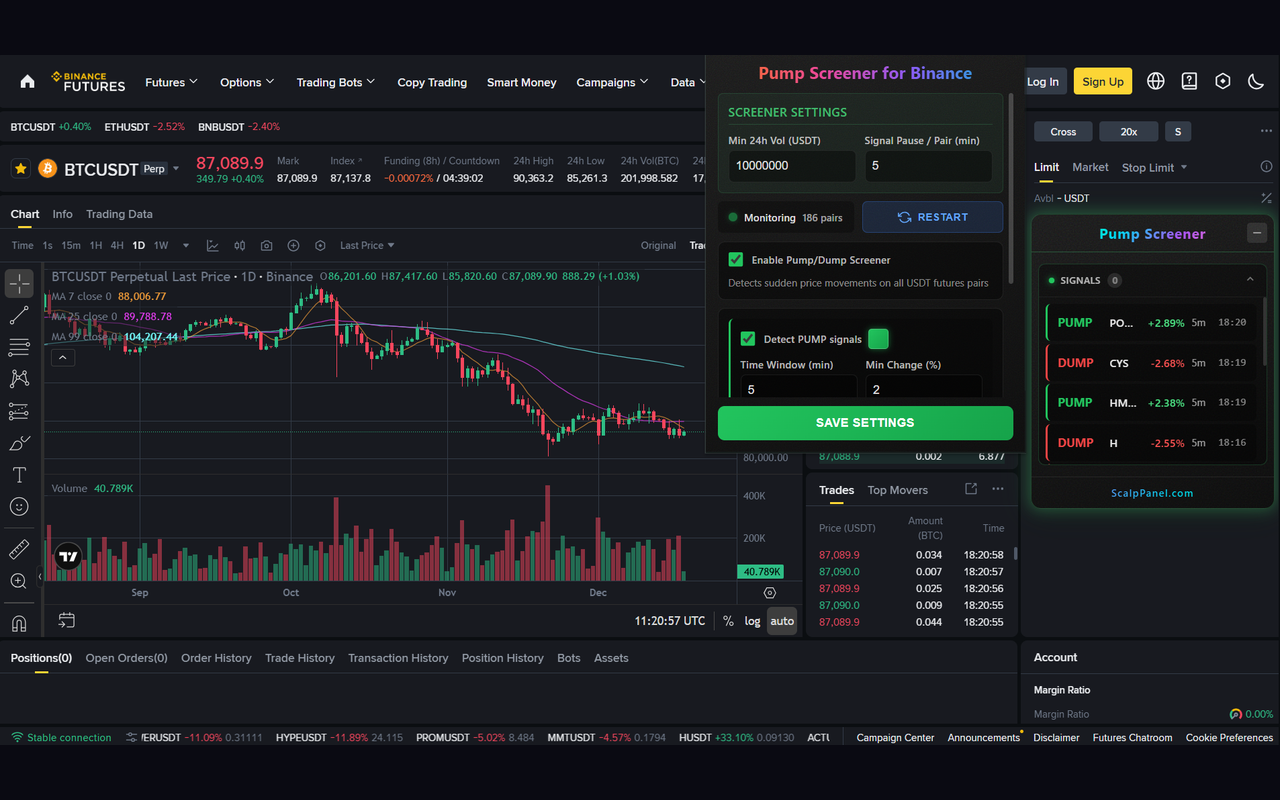Expand the Trading Bots dropdown
The width and height of the screenshot is (1280, 800).
(x=336, y=82)
